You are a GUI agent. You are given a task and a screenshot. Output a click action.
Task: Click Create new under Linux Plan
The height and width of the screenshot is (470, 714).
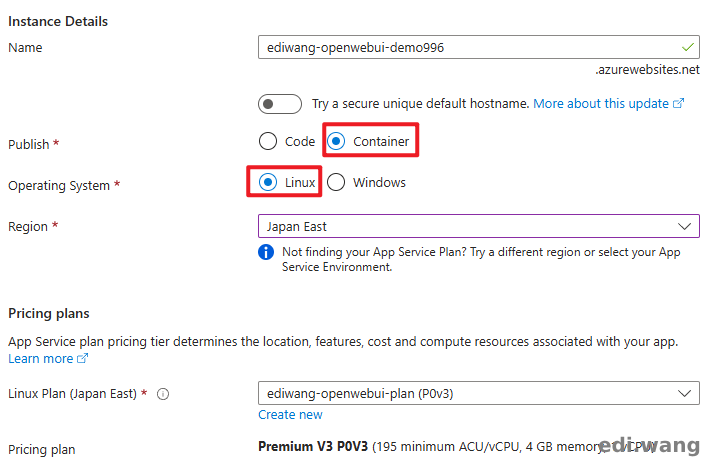tap(290, 415)
